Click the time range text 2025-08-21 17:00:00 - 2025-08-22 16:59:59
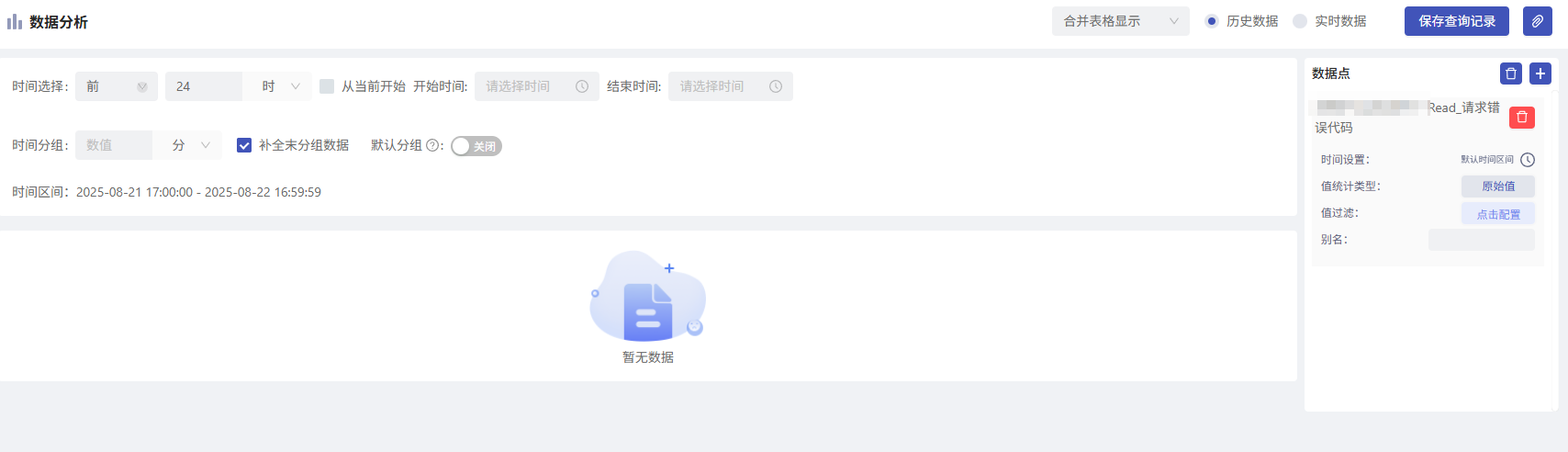The height and width of the screenshot is (452, 1568). [198, 192]
